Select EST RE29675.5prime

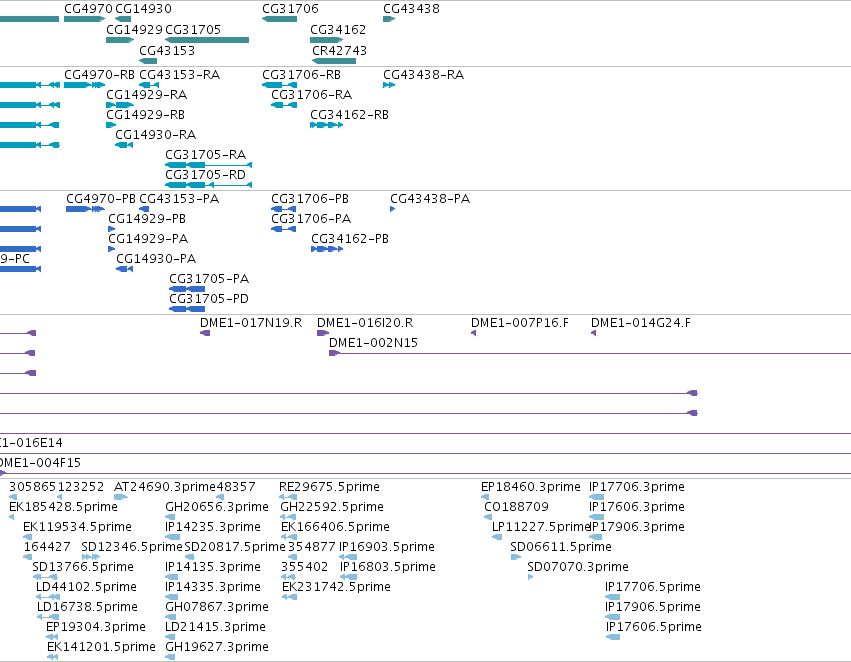288,497
